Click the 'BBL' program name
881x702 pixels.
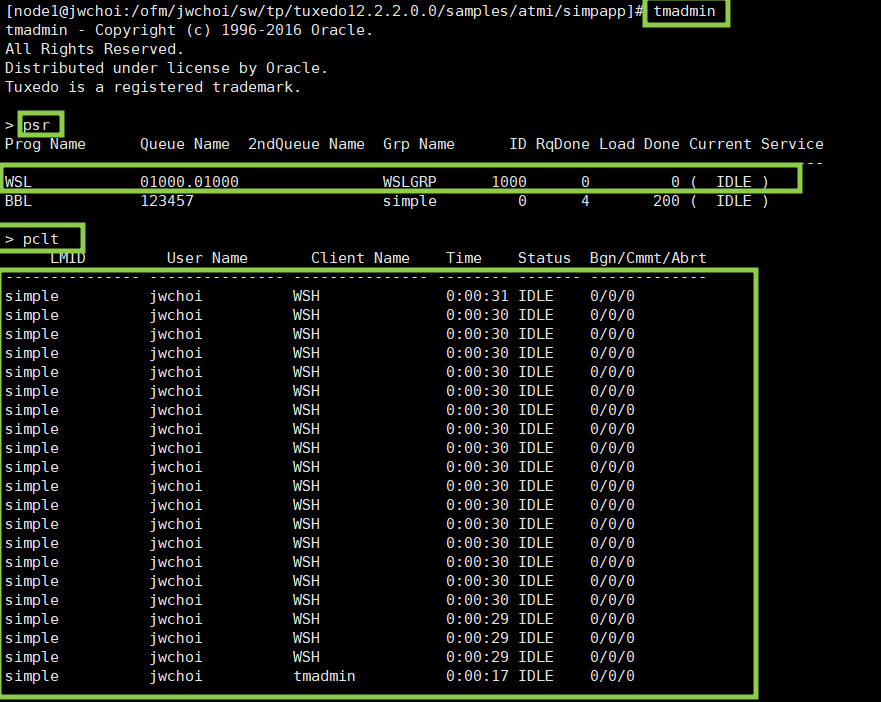pos(19,201)
